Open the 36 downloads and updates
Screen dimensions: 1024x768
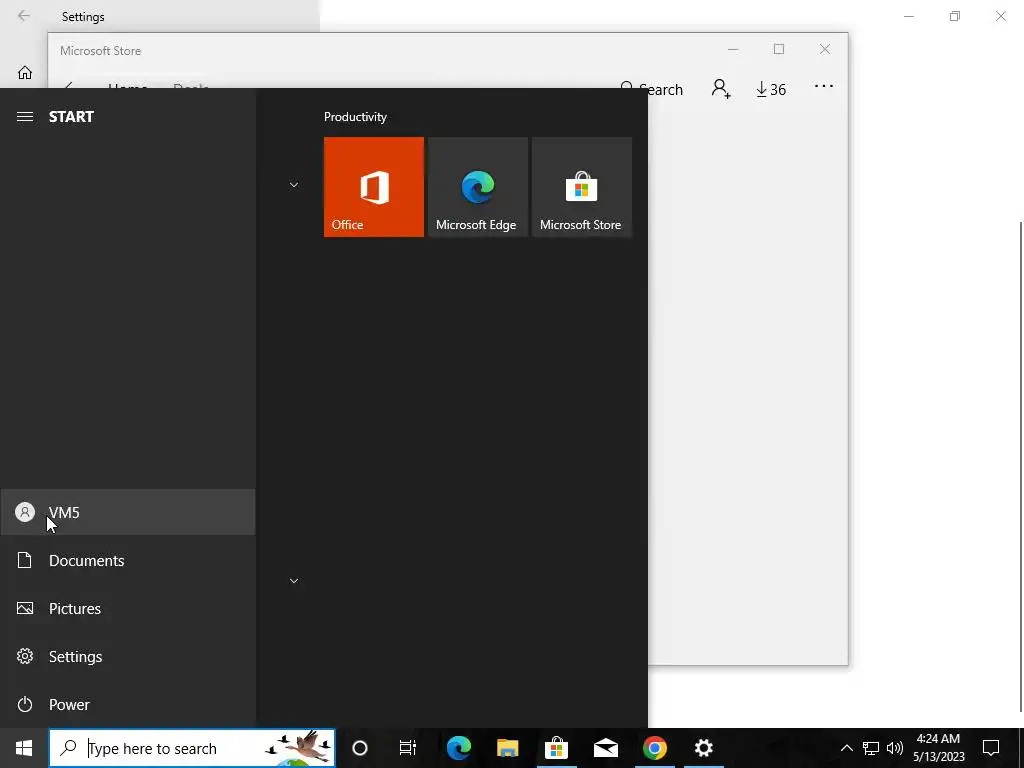point(771,89)
